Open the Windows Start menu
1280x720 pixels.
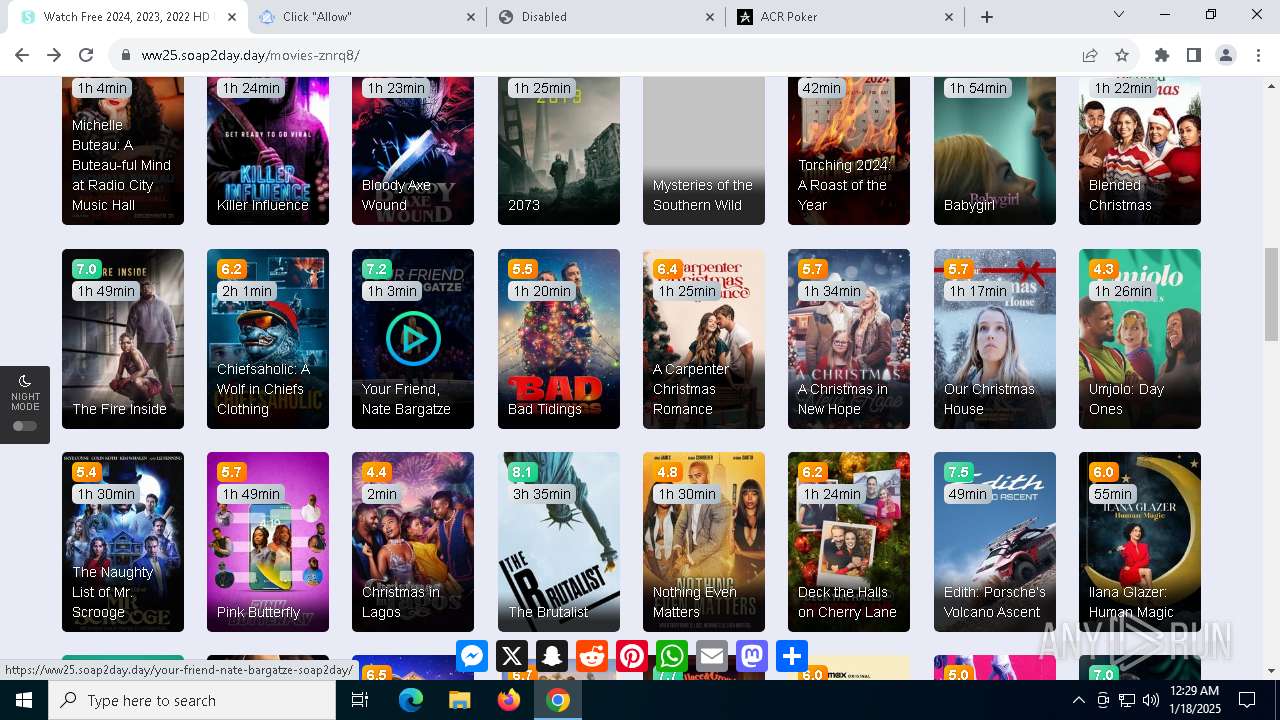click(x=24, y=700)
